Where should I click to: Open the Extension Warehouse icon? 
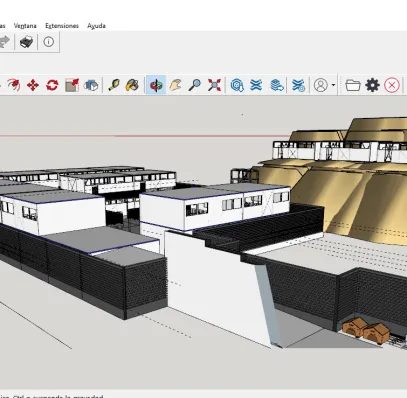click(x=256, y=85)
